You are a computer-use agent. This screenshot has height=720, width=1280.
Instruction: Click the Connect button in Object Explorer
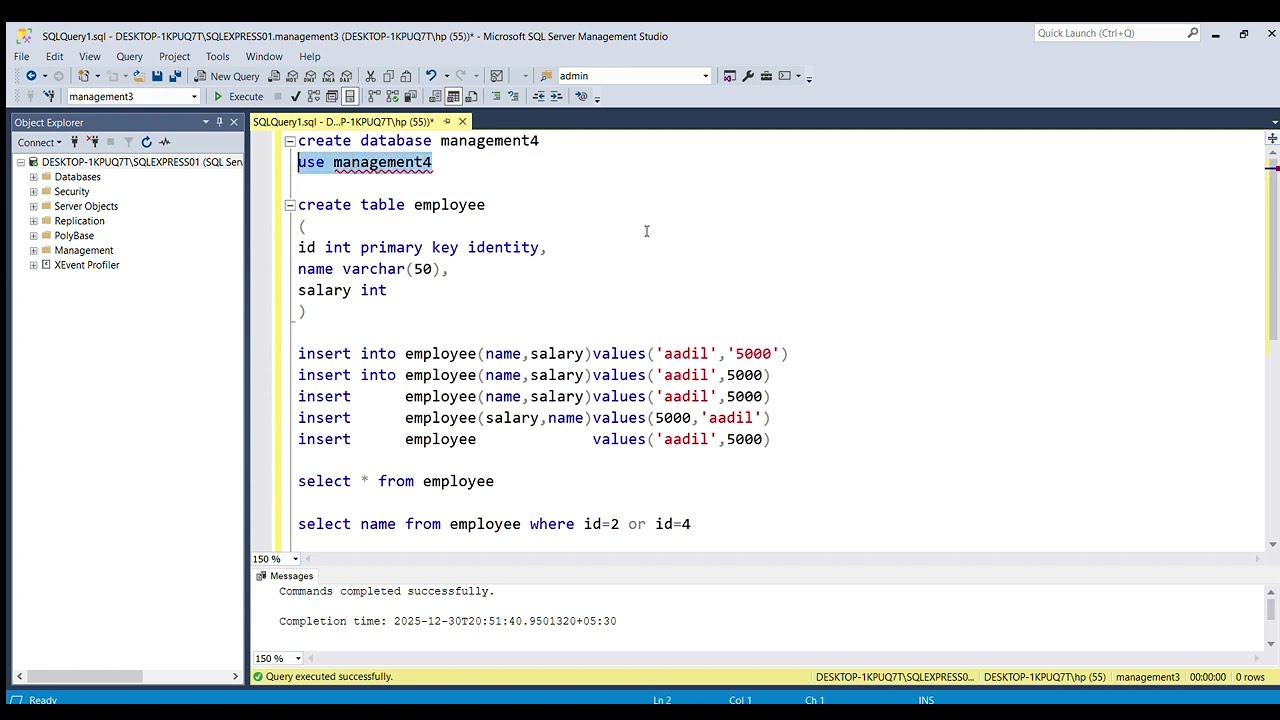pyautogui.click(x=39, y=142)
